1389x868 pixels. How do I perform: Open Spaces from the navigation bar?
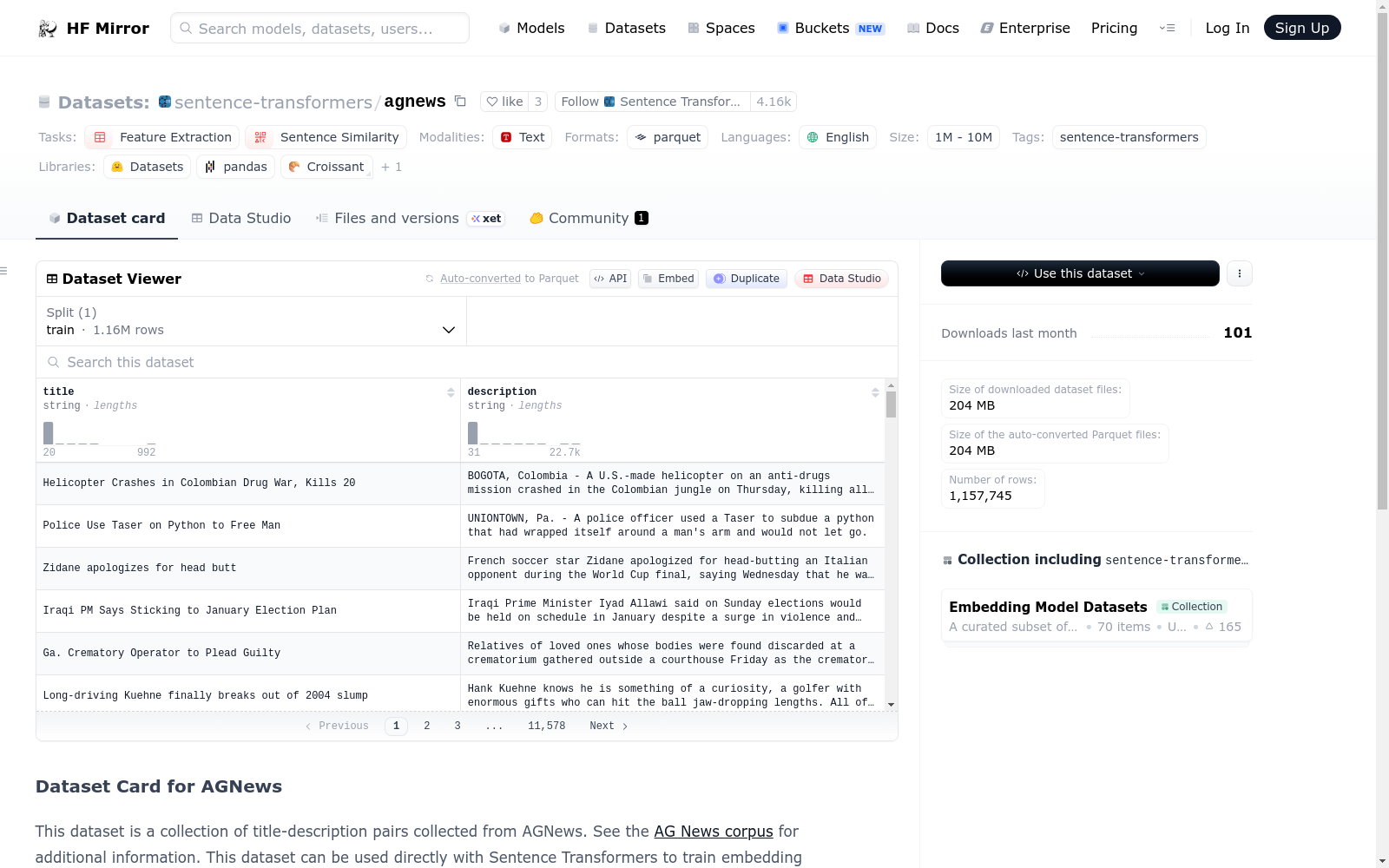(721, 29)
